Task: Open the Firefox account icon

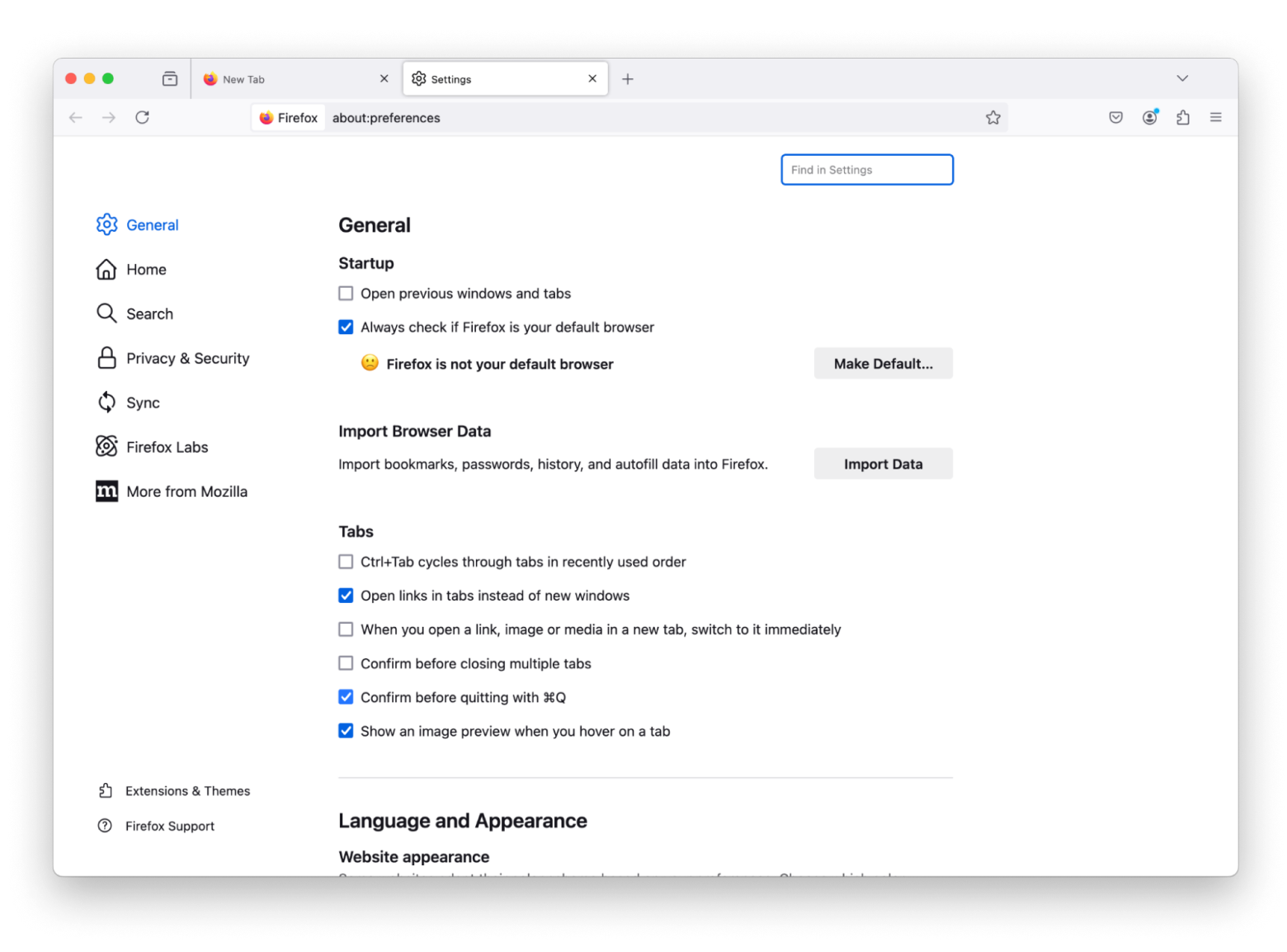Action: (x=1149, y=118)
